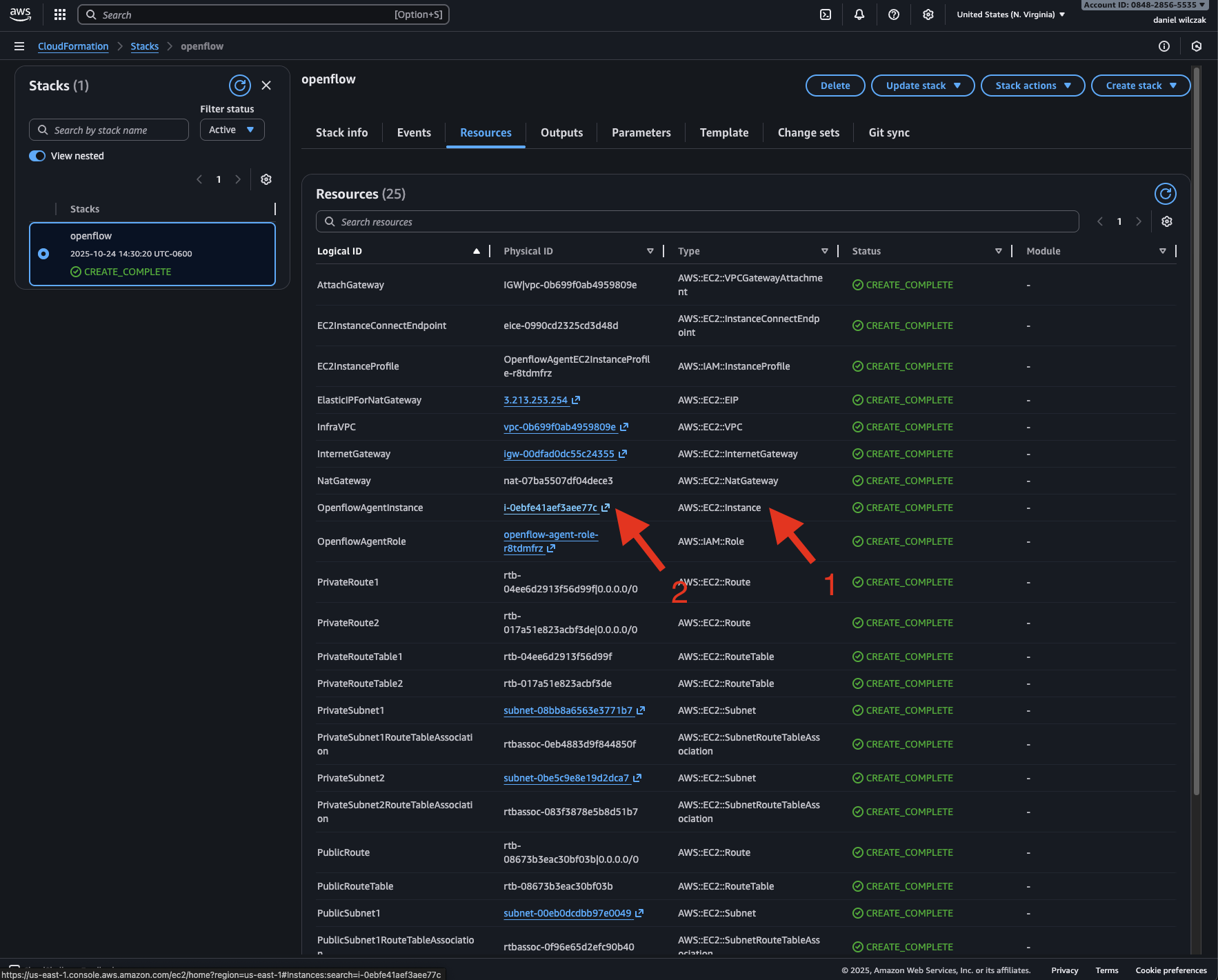The height and width of the screenshot is (980, 1218).
Task: Expand the Active filter status dropdown
Action: pyautogui.click(x=232, y=130)
